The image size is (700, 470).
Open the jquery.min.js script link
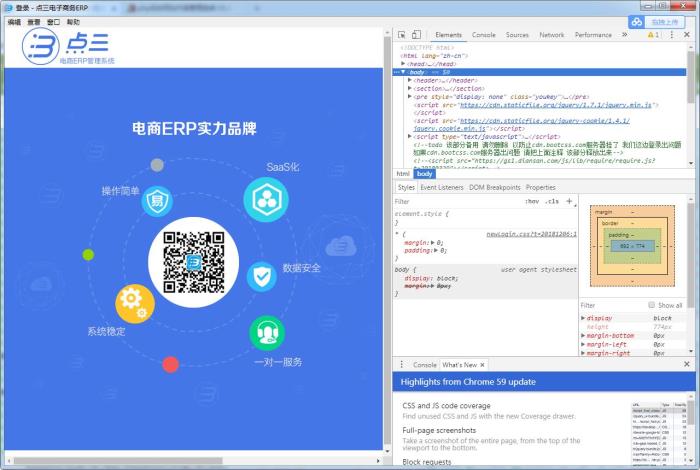[x=555, y=105]
